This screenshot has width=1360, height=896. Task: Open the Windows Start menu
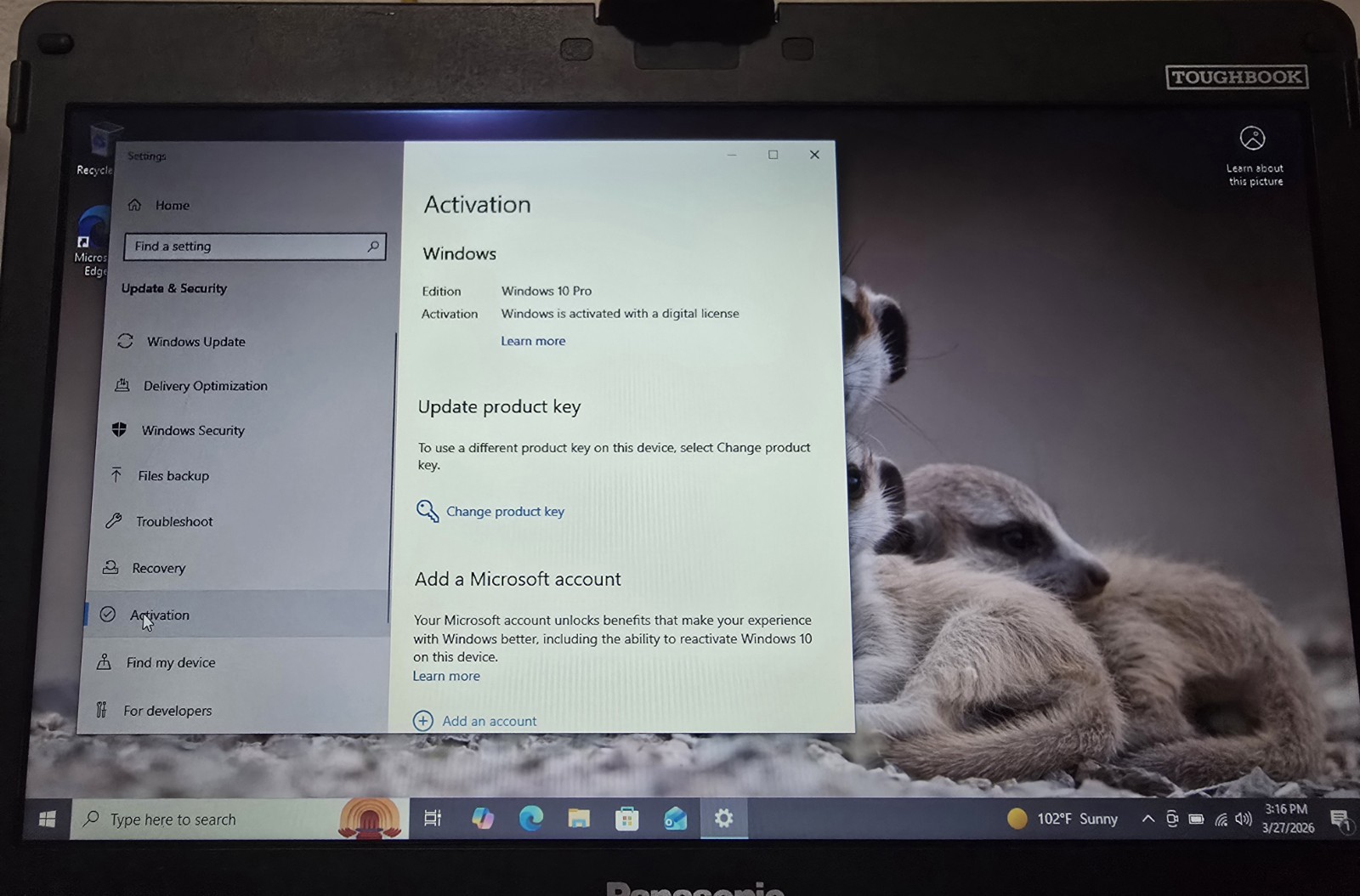(x=48, y=819)
